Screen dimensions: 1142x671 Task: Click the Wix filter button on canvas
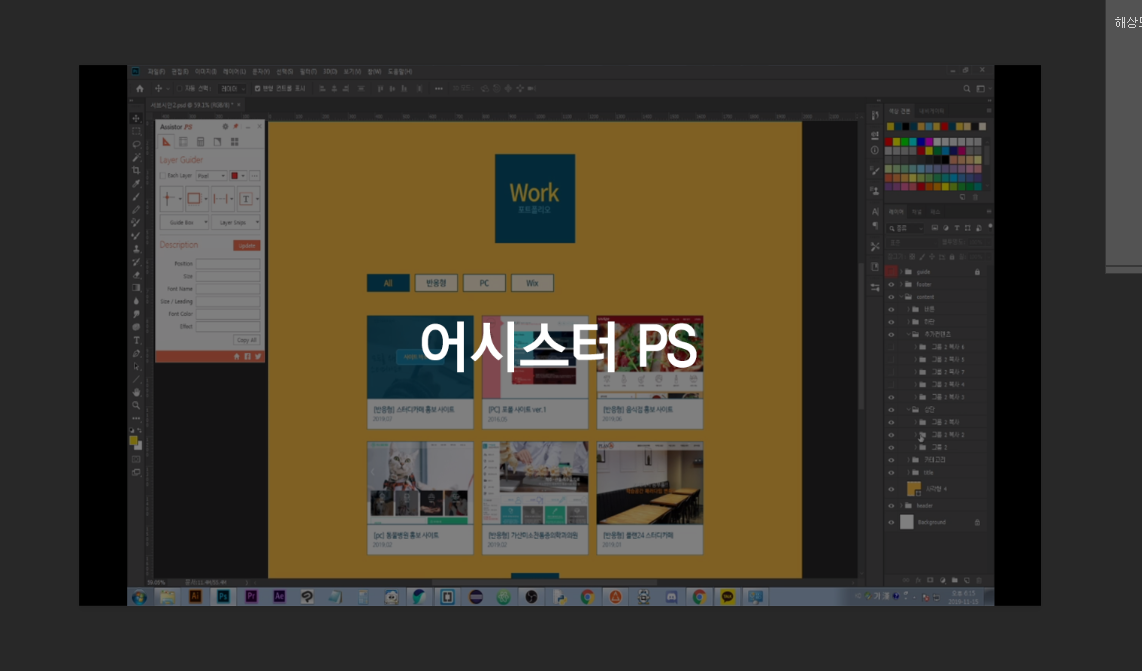pos(532,283)
